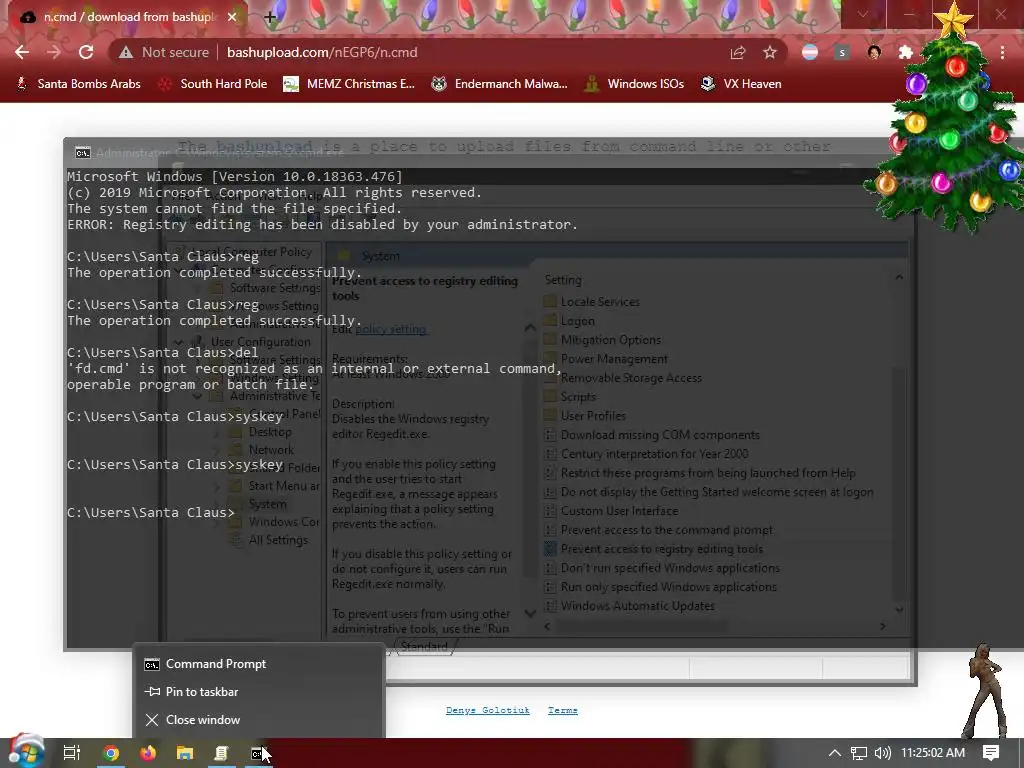Select Custom User Interface setting
This screenshot has width=1024, height=768.
click(619, 511)
